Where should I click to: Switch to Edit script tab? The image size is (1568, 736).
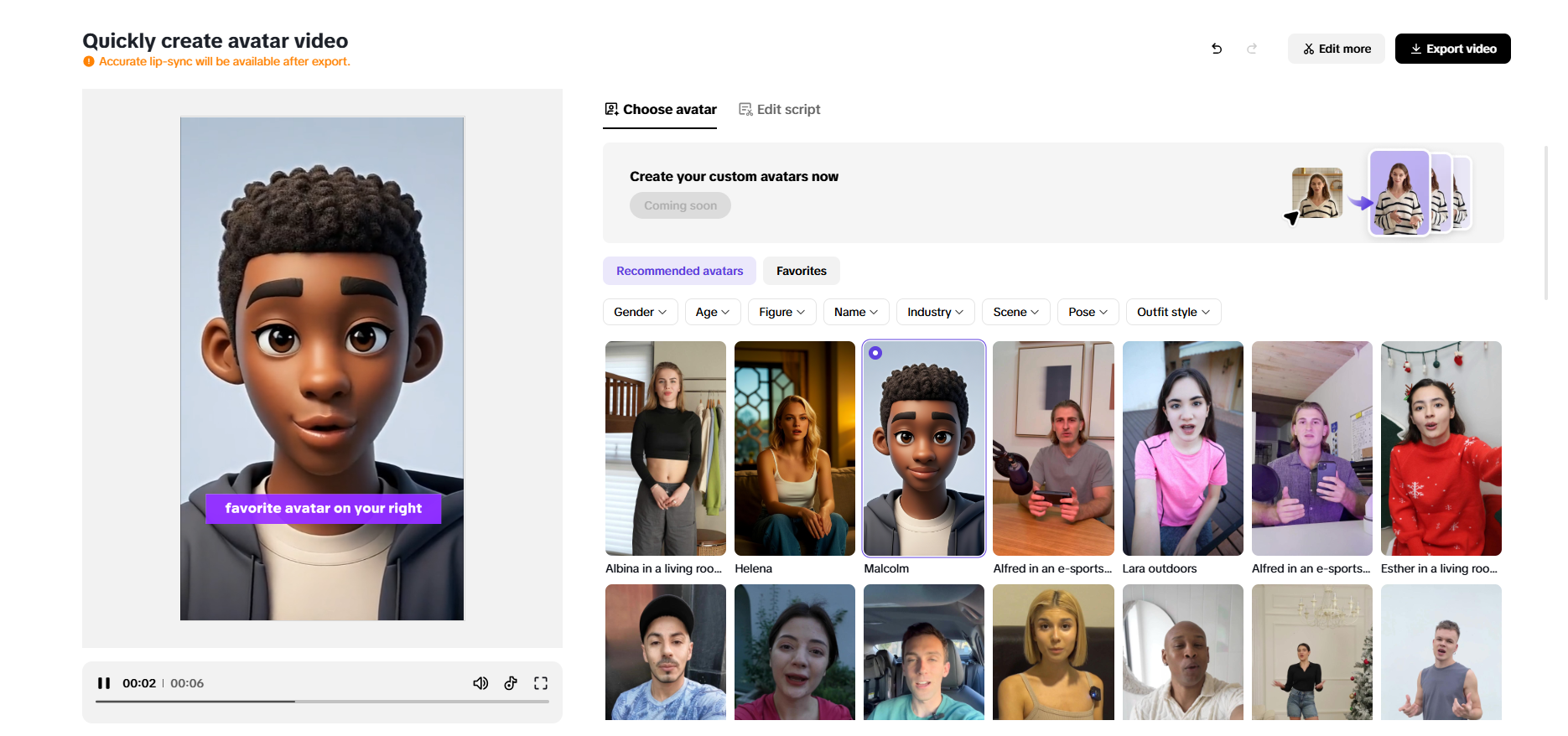click(x=779, y=110)
